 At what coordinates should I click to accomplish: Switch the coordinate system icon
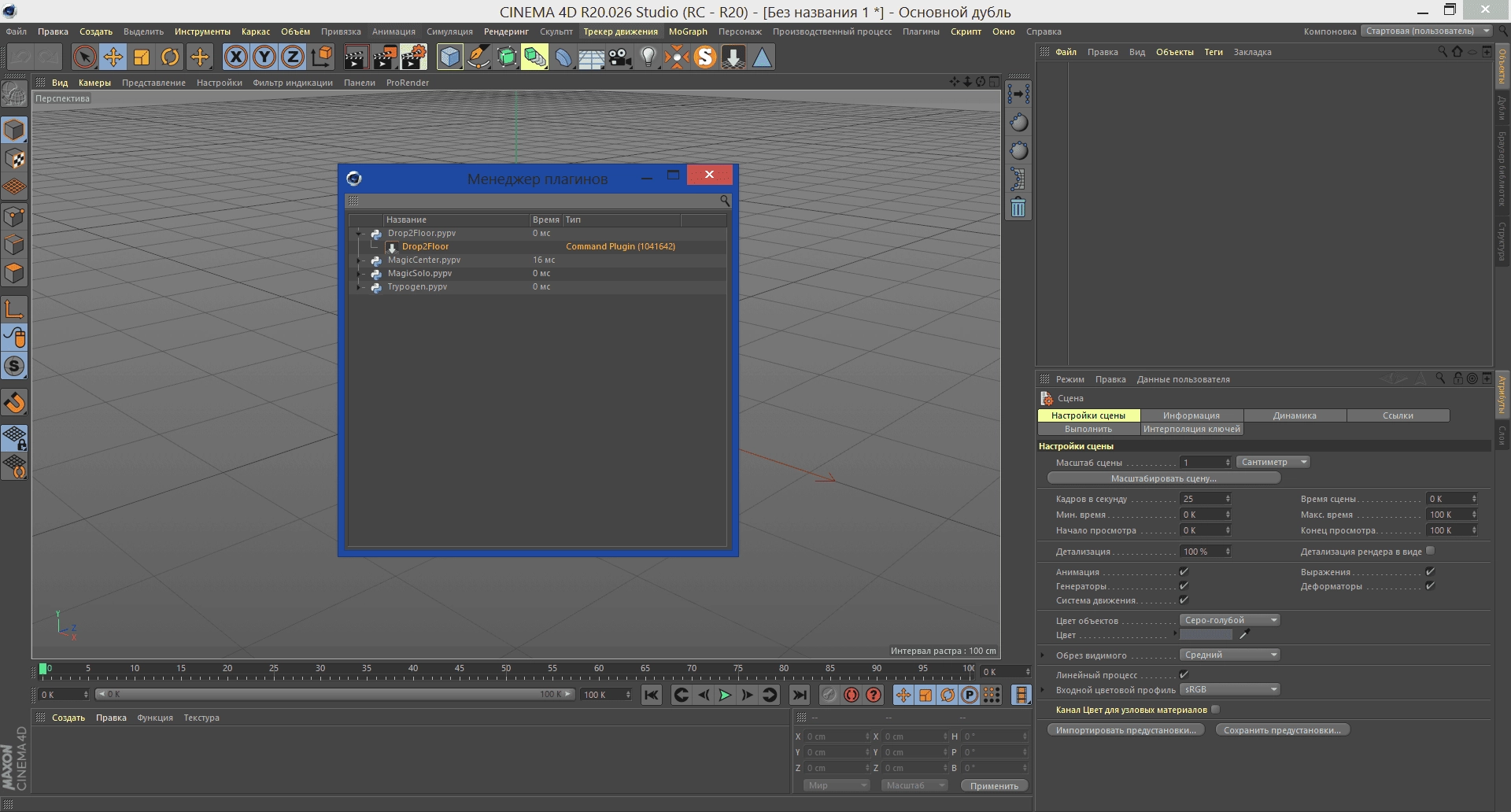pyautogui.click(x=322, y=57)
